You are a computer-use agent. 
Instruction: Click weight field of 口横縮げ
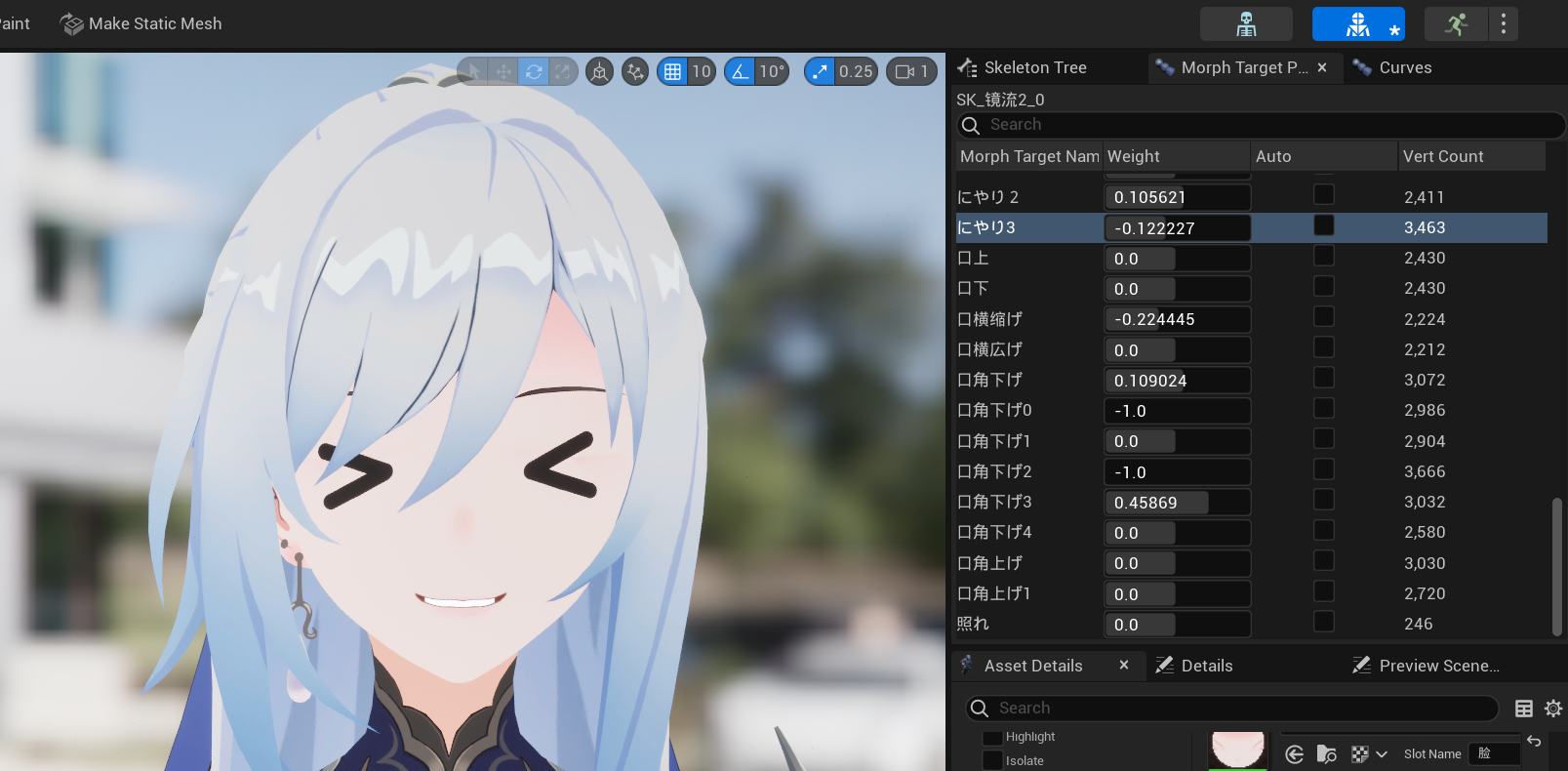(1177, 319)
